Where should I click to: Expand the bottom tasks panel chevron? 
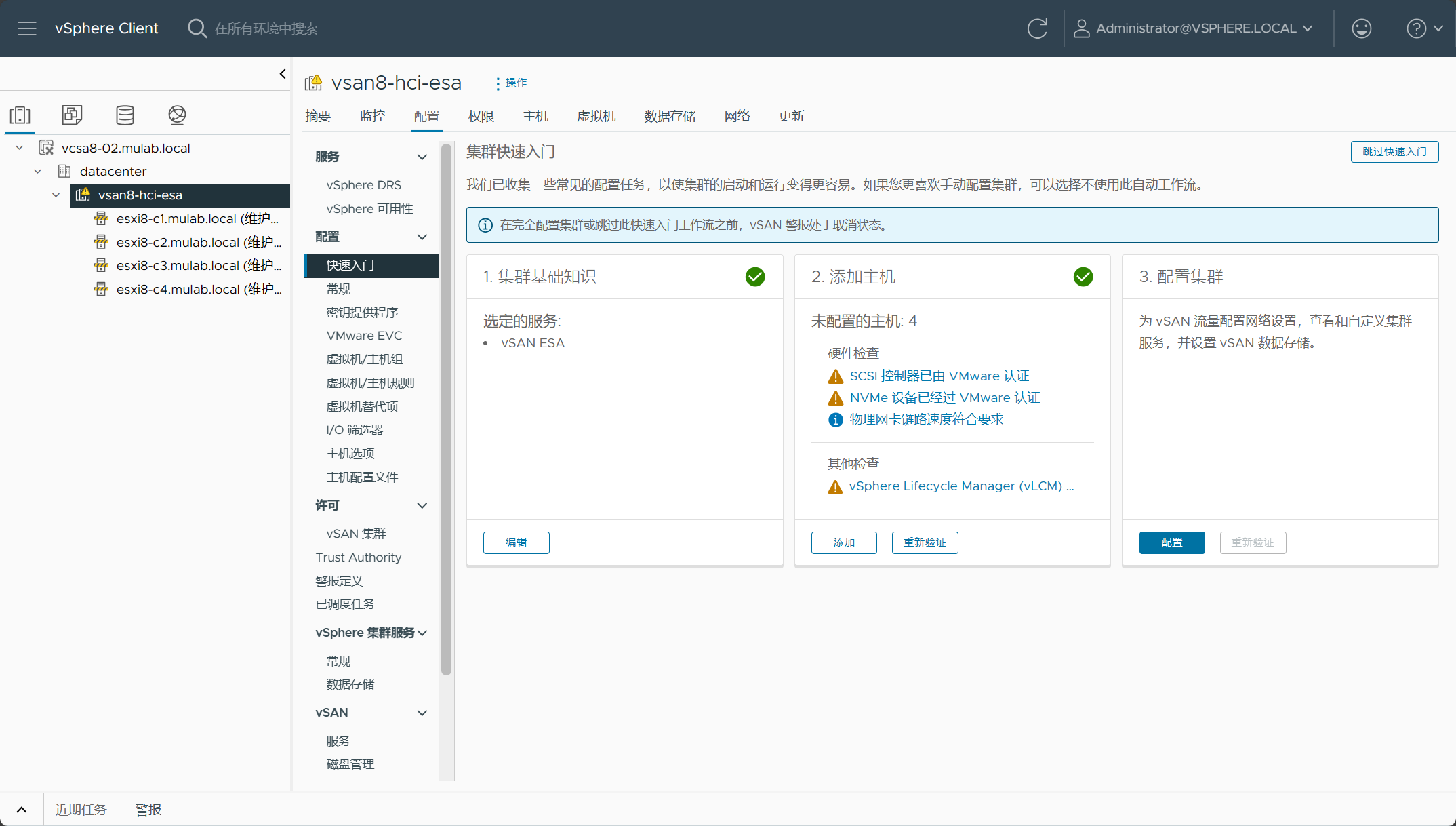coord(22,810)
